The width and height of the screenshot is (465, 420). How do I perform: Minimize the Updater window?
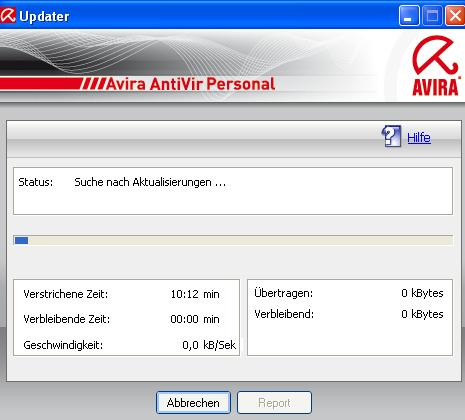tap(409, 15)
